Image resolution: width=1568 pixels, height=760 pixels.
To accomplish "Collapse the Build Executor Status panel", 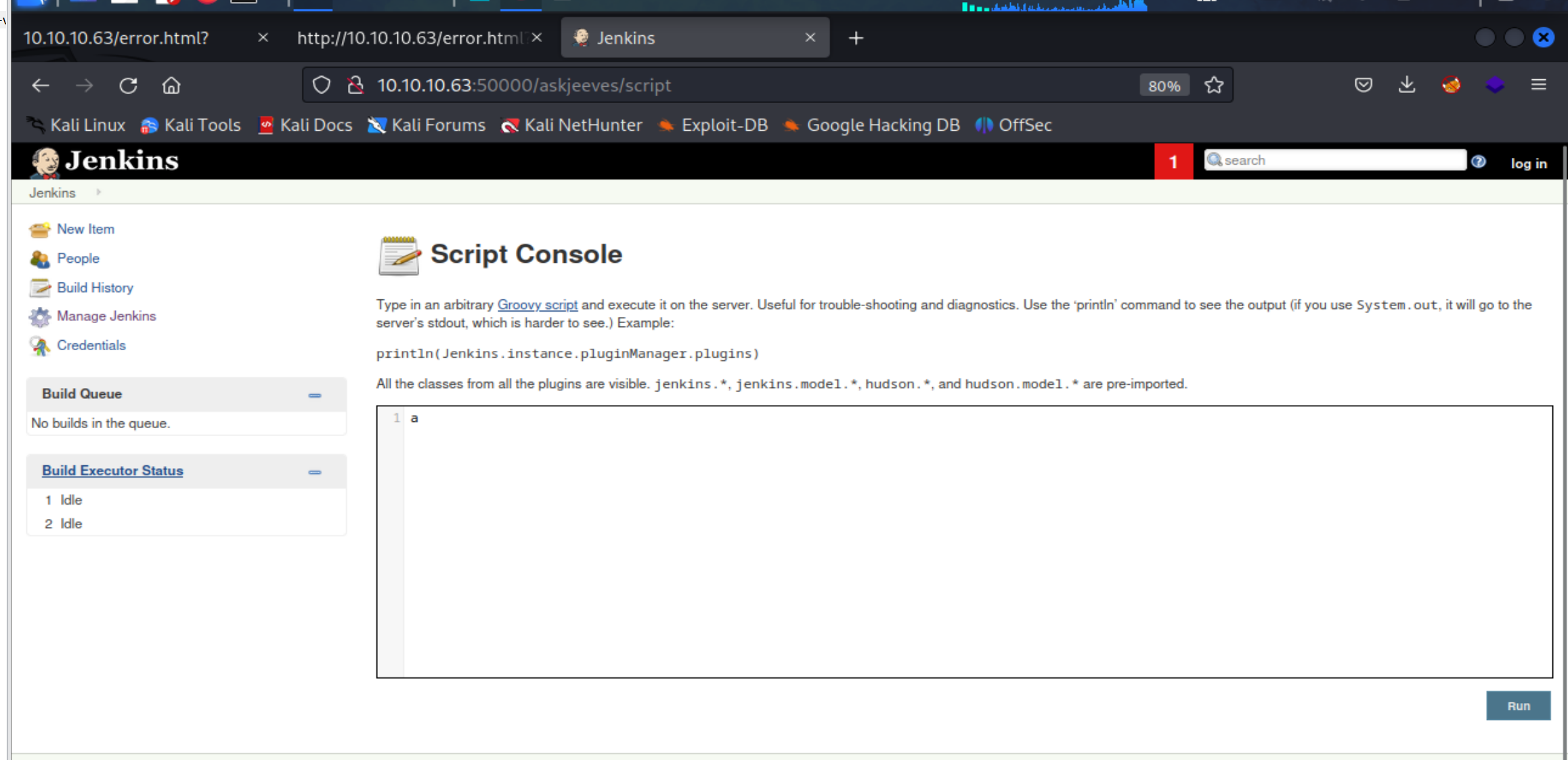I will [315, 472].
